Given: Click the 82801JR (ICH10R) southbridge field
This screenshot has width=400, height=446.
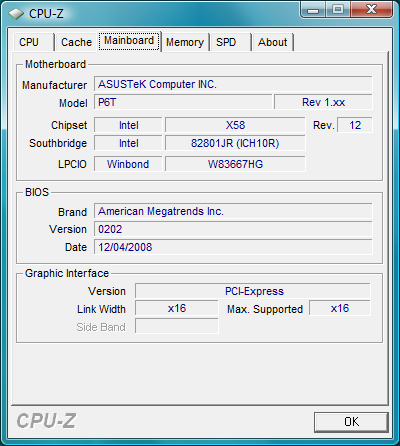Looking at the screenshot, I should click(x=235, y=143).
